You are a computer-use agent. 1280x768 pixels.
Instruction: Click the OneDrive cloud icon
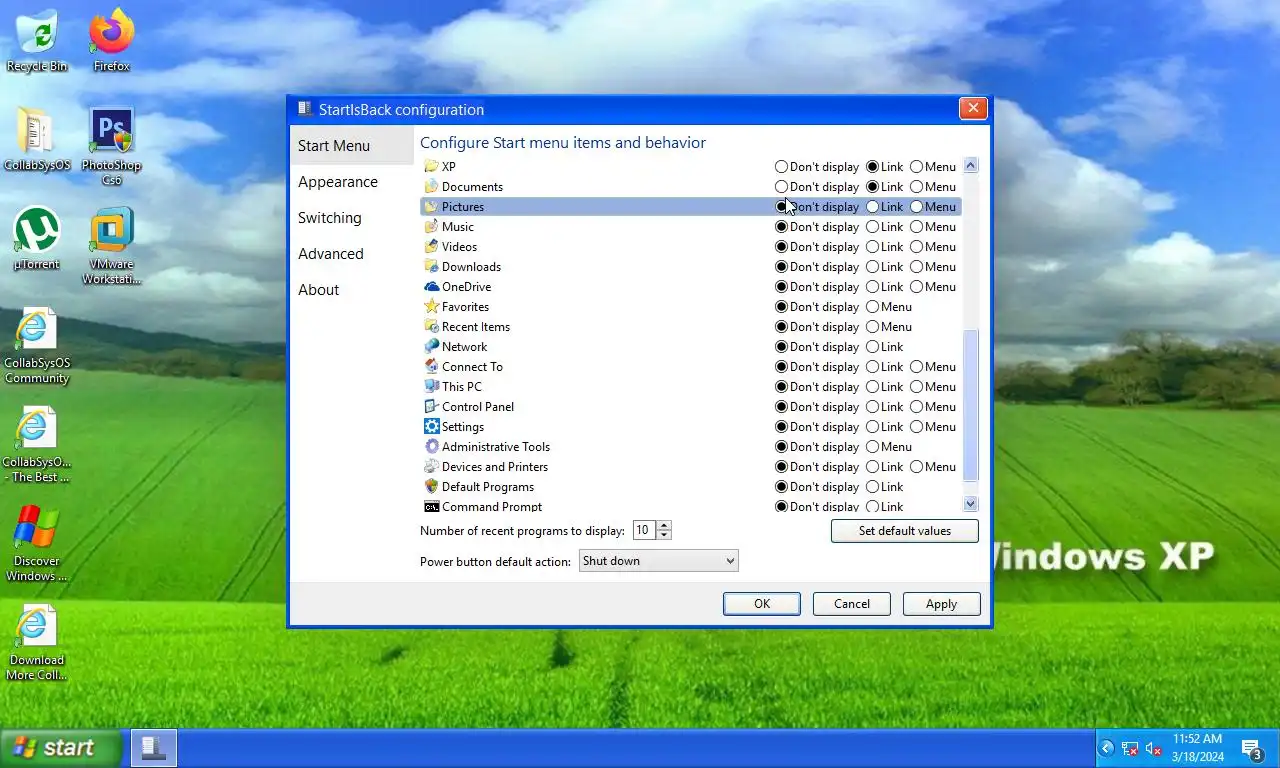(431, 287)
